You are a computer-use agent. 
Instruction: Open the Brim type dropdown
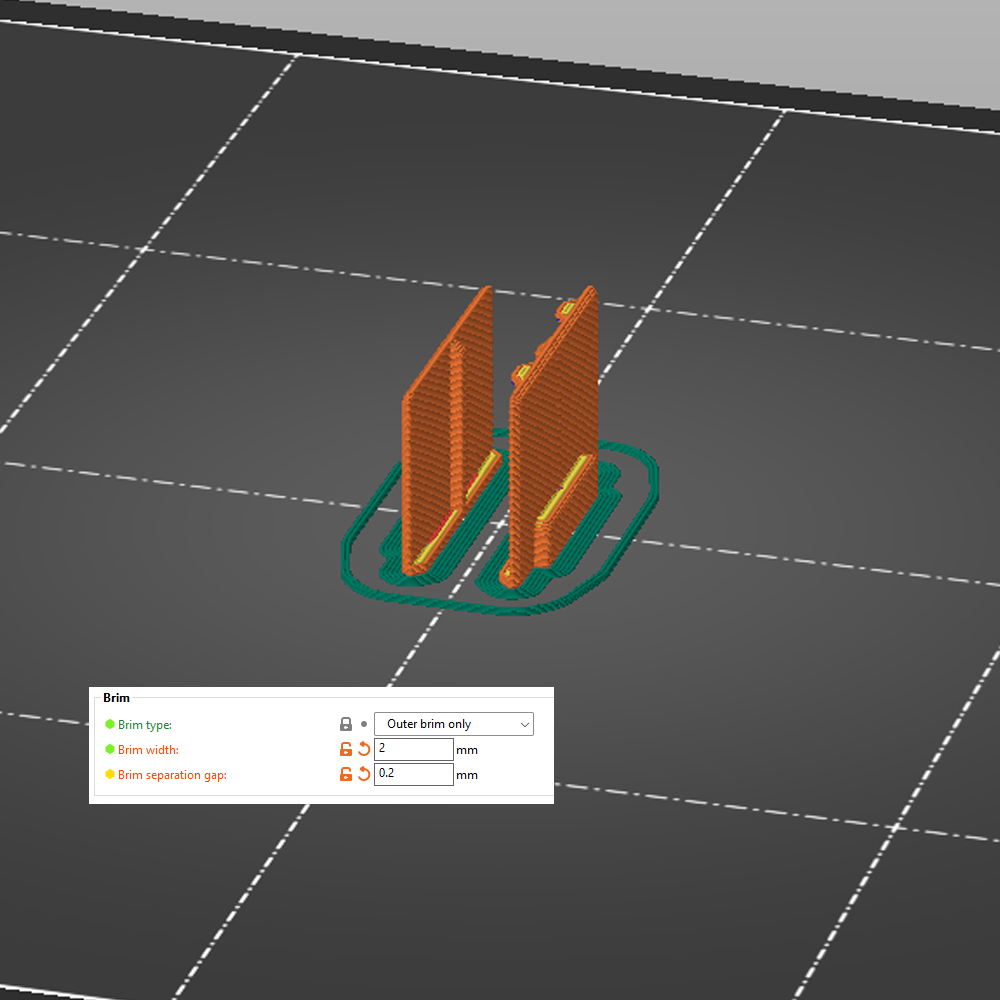tap(452, 724)
